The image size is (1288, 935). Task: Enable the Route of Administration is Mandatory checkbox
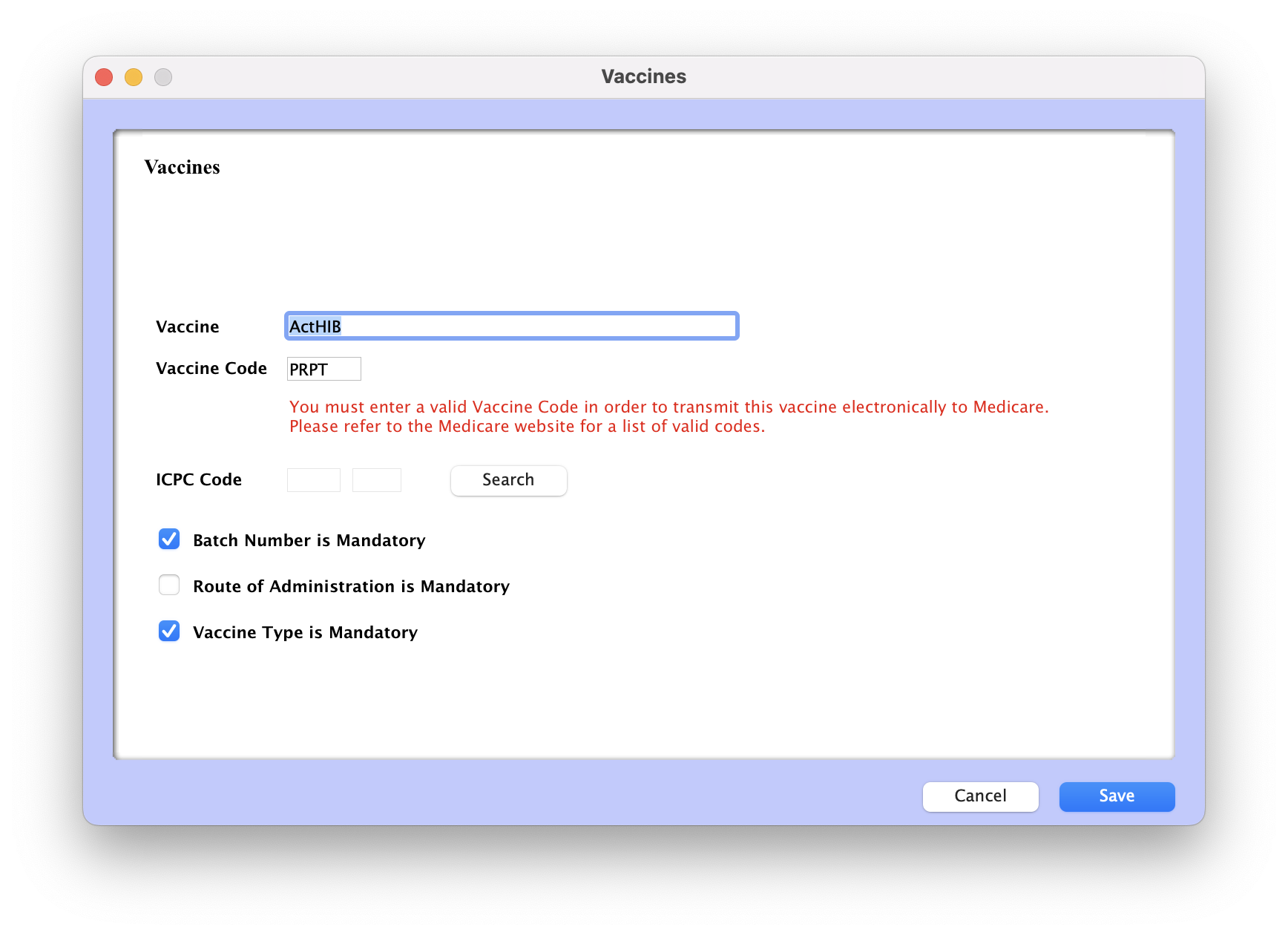point(169,585)
